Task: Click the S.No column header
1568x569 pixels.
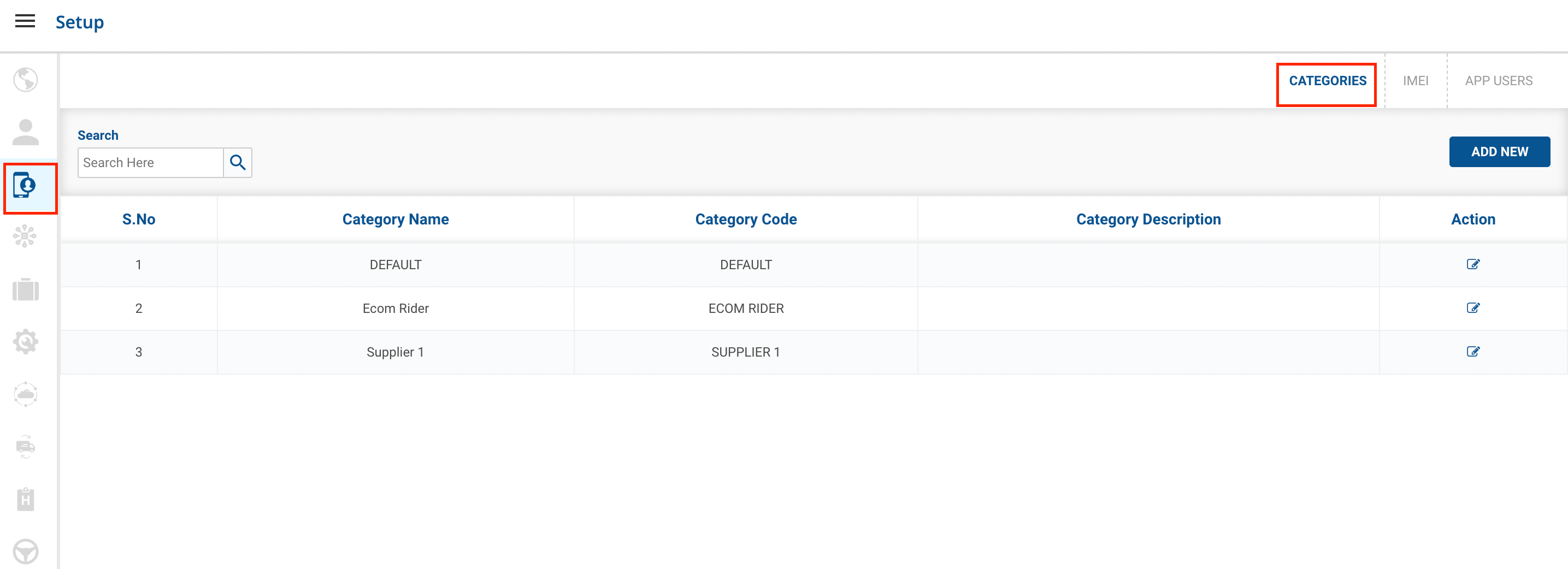Action: (x=139, y=219)
